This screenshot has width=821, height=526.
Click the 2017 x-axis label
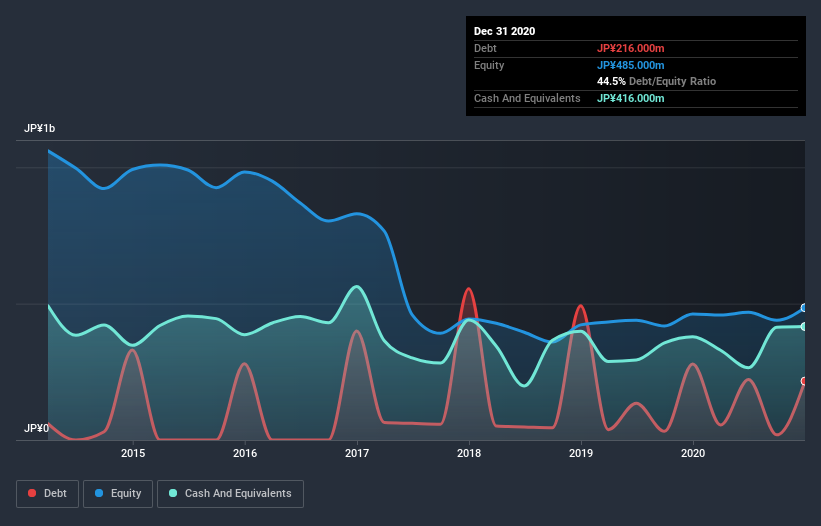(357, 453)
